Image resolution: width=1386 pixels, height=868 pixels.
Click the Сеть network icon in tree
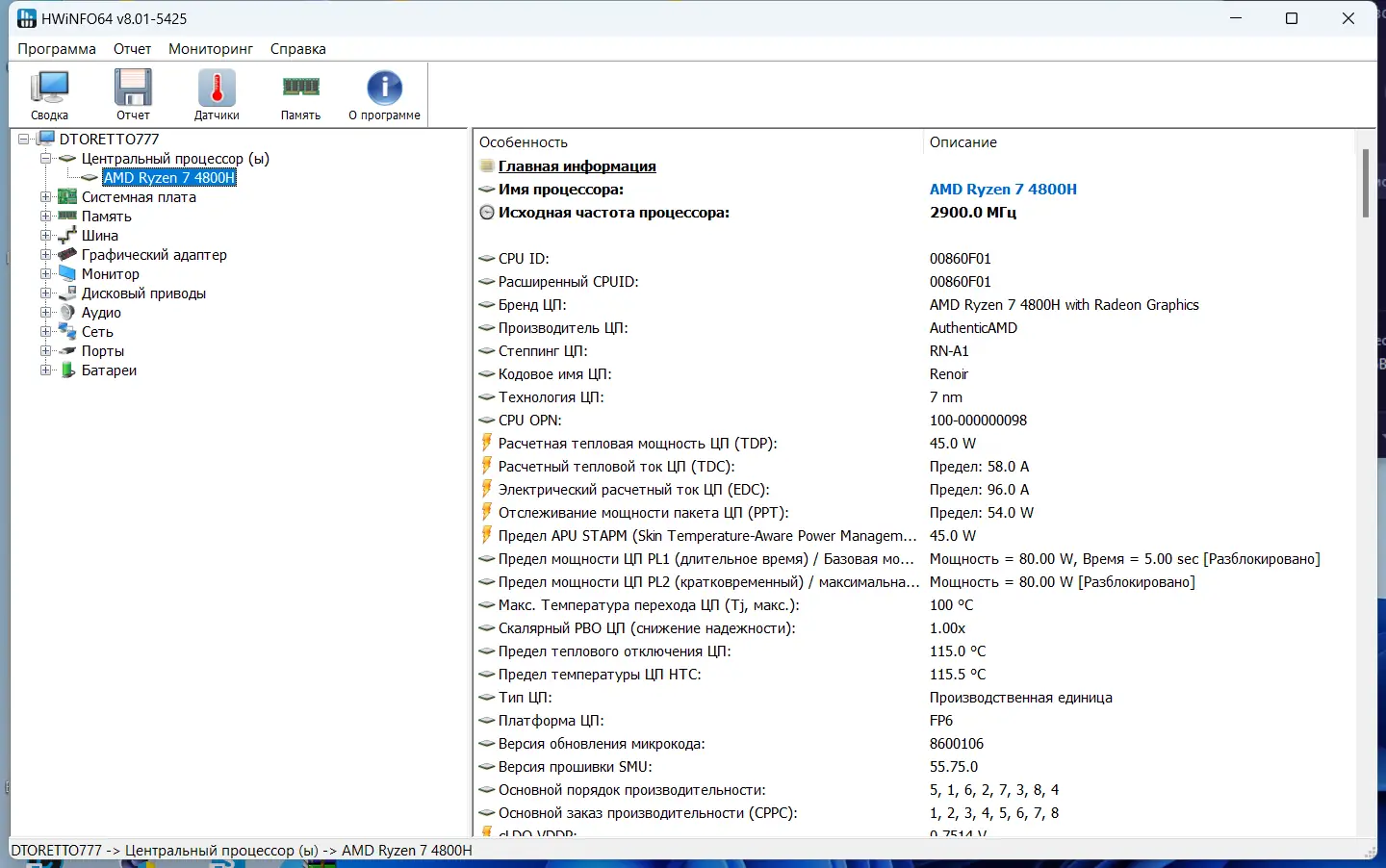coord(67,331)
